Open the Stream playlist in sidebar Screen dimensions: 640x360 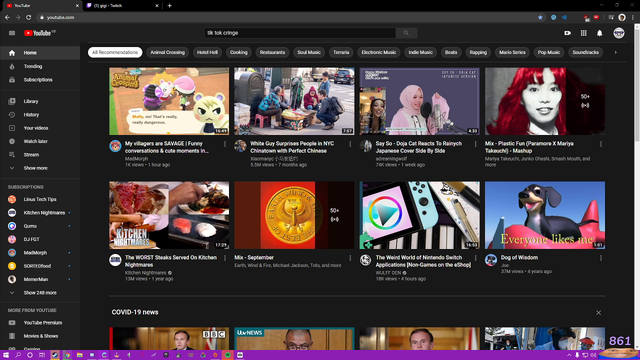coord(40,155)
